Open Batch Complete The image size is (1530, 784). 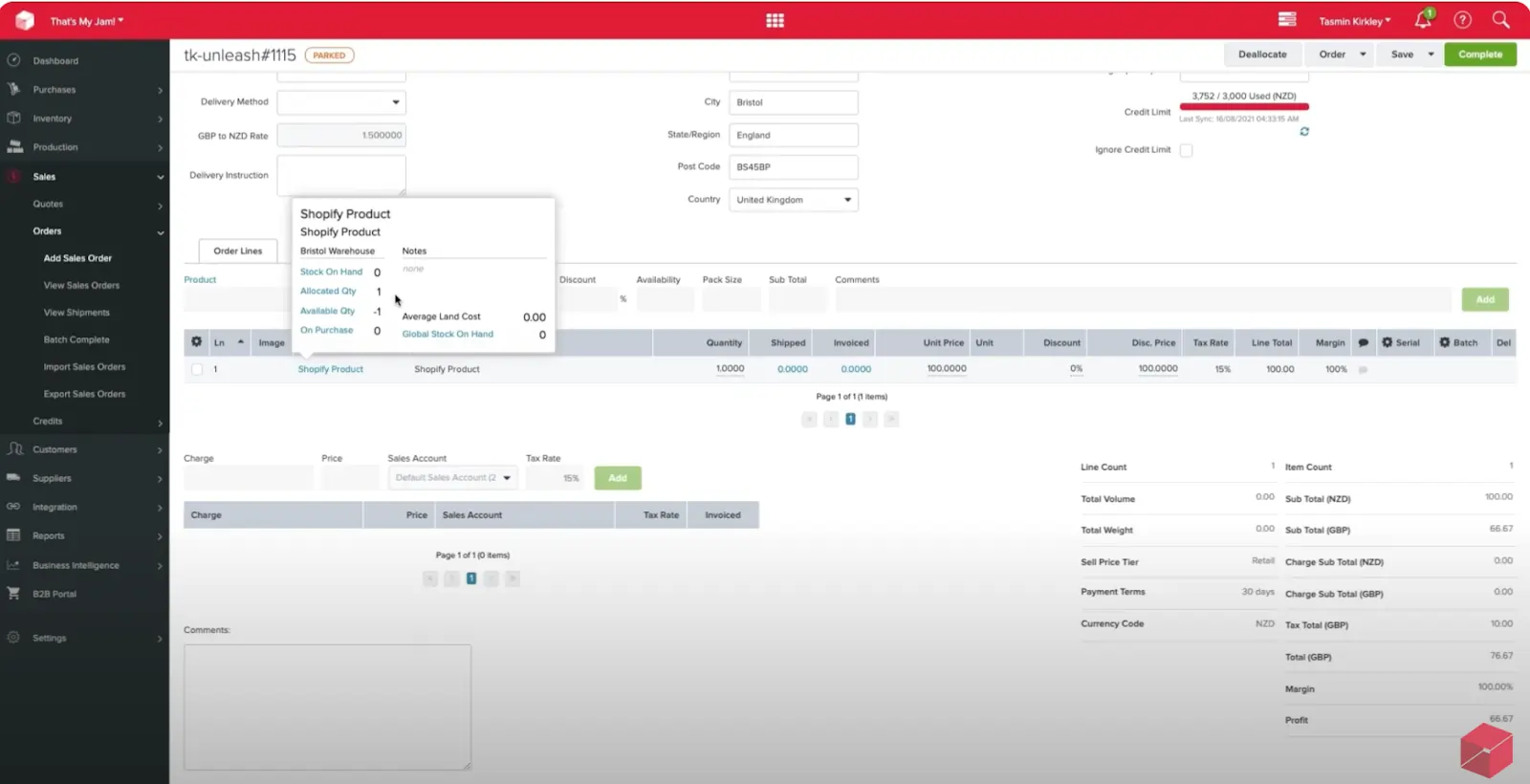click(76, 339)
